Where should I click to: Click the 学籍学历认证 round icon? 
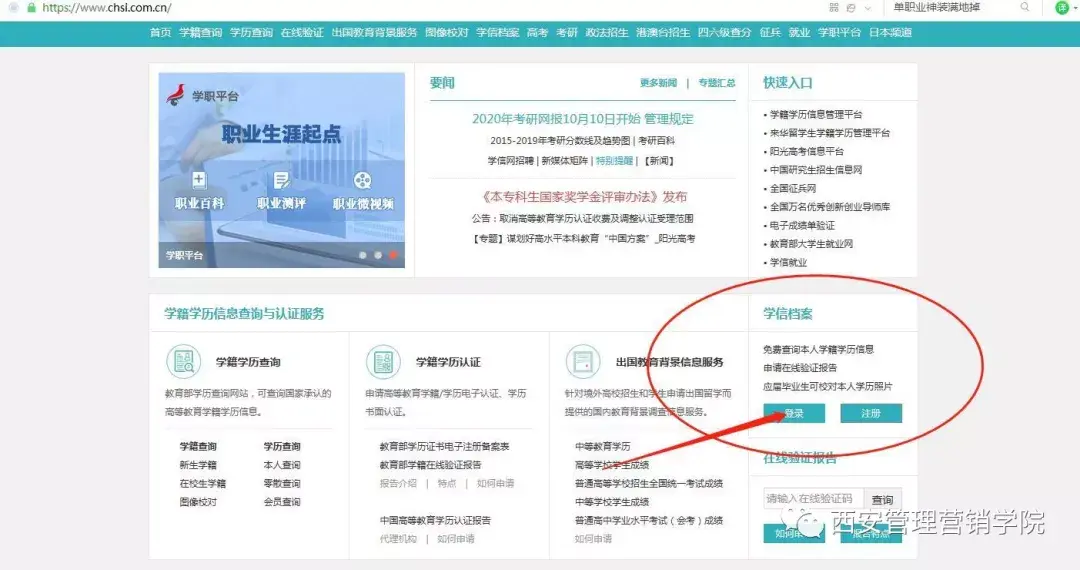[x=384, y=361]
